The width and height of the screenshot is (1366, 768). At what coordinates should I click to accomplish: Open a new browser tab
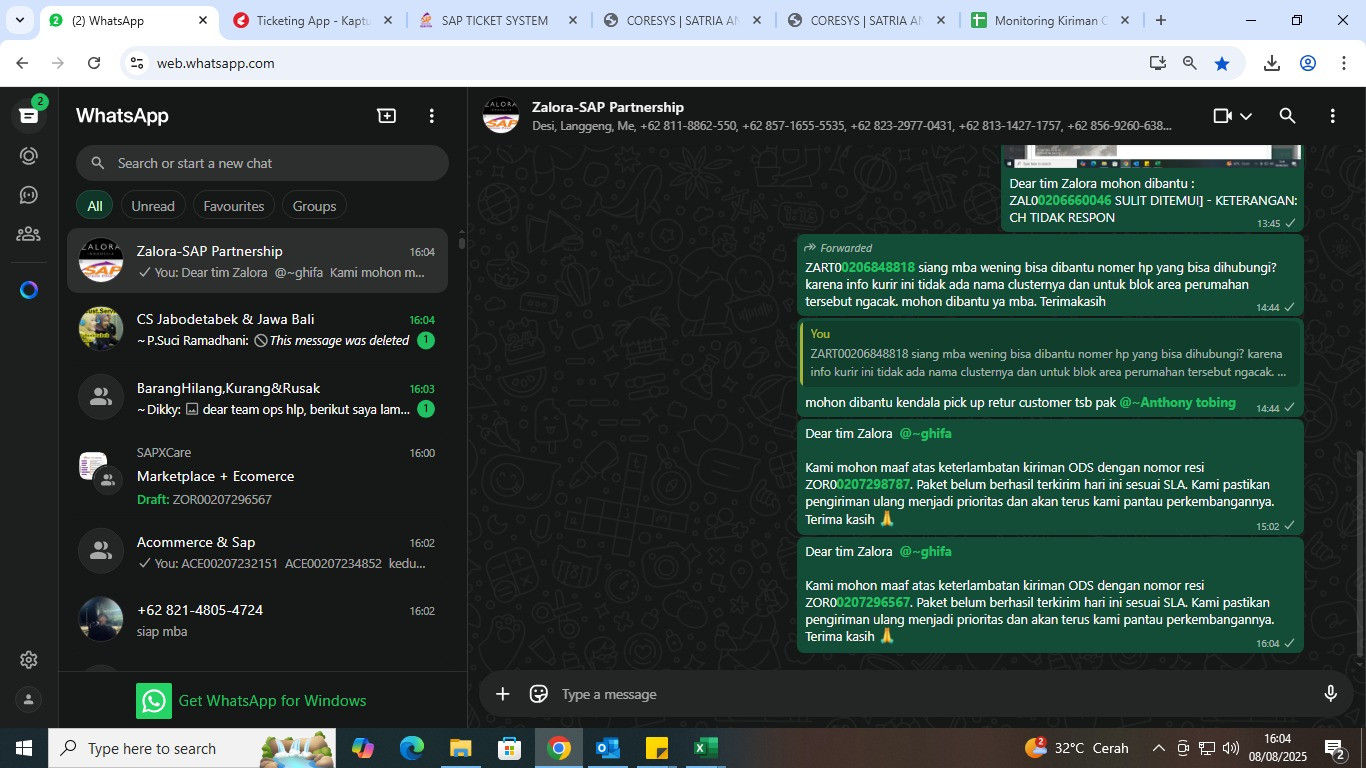pos(1160,20)
